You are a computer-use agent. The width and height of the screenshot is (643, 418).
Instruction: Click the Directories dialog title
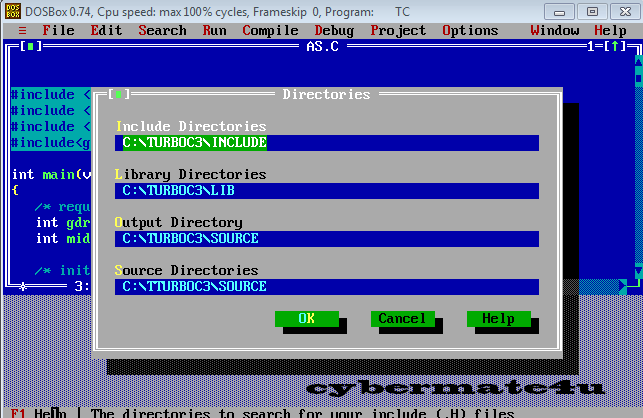pyautogui.click(x=326, y=94)
